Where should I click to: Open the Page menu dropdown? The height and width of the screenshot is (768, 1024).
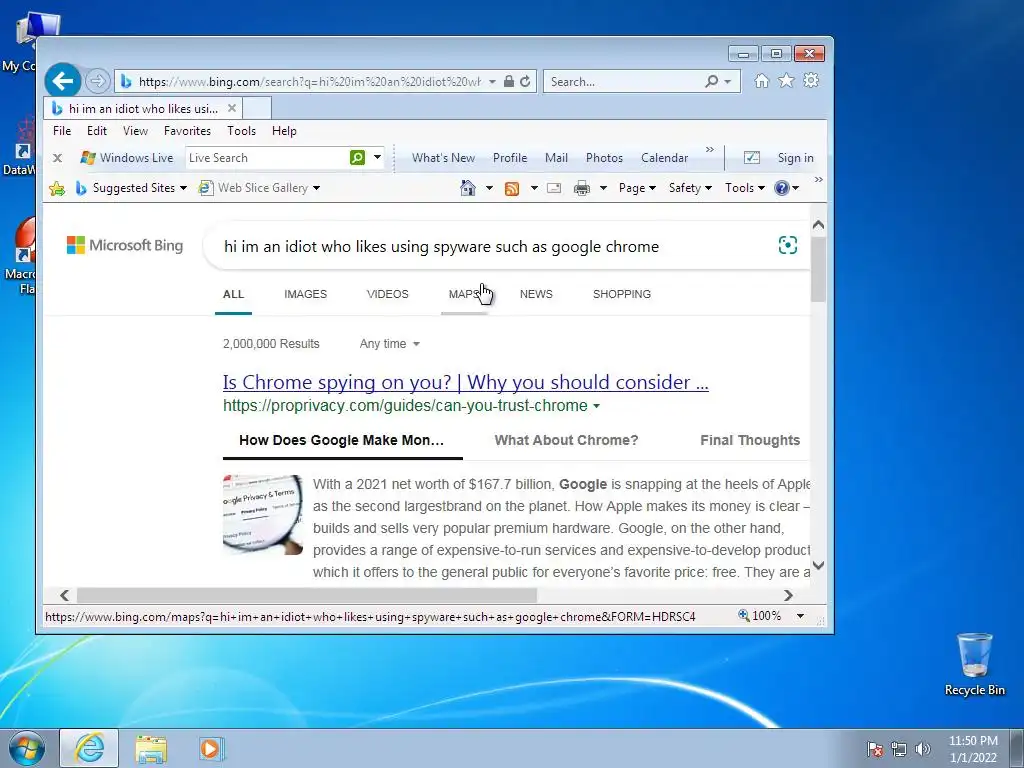tap(637, 188)
